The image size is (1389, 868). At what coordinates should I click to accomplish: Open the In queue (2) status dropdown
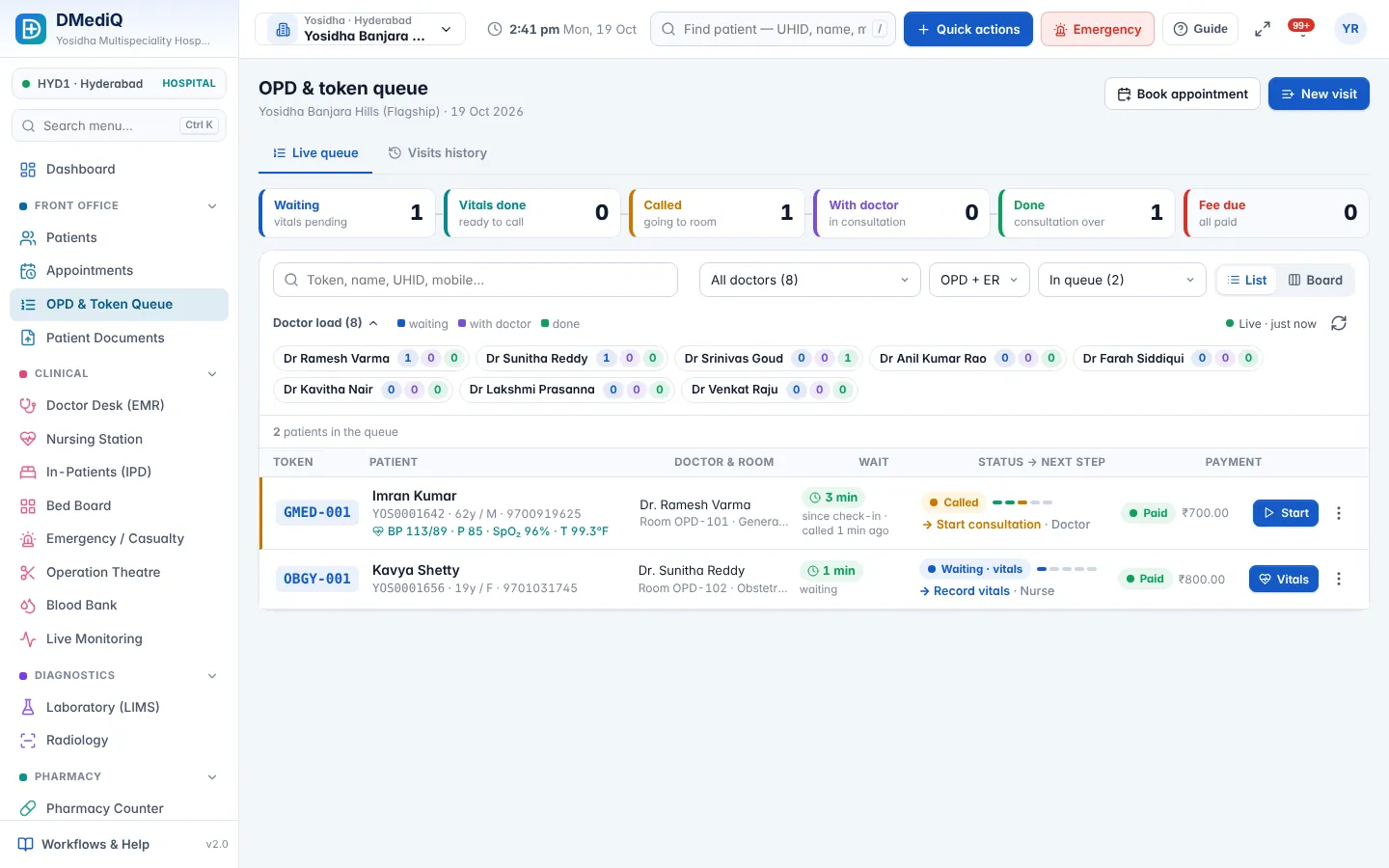point(1122,280)
